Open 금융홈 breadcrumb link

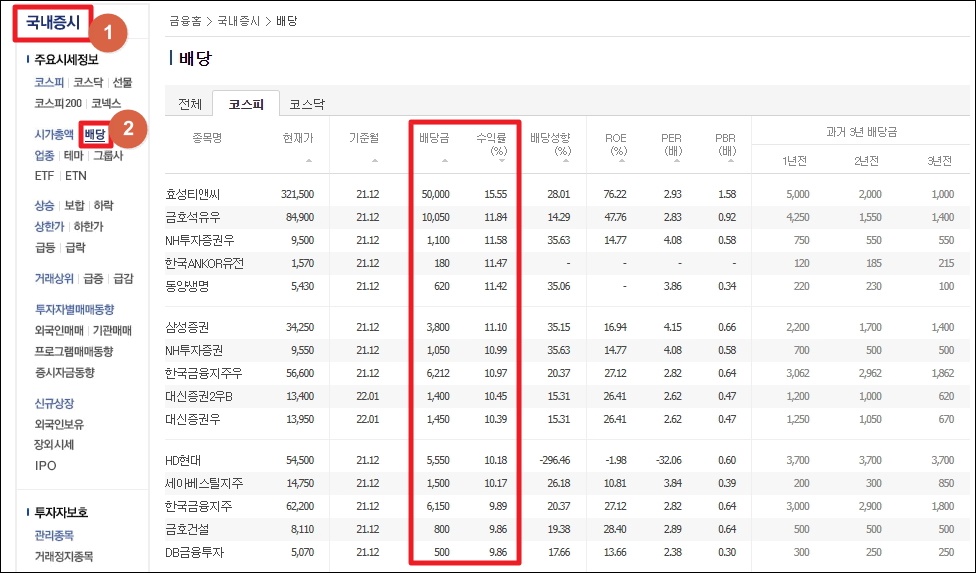[x=185, y=21]
